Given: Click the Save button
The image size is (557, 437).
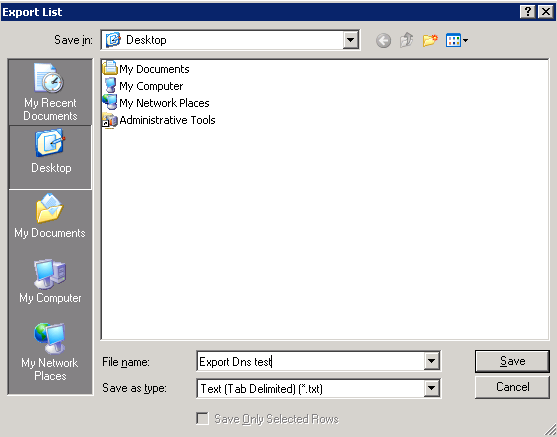Looking at the screenshot, I should [512, 361].
